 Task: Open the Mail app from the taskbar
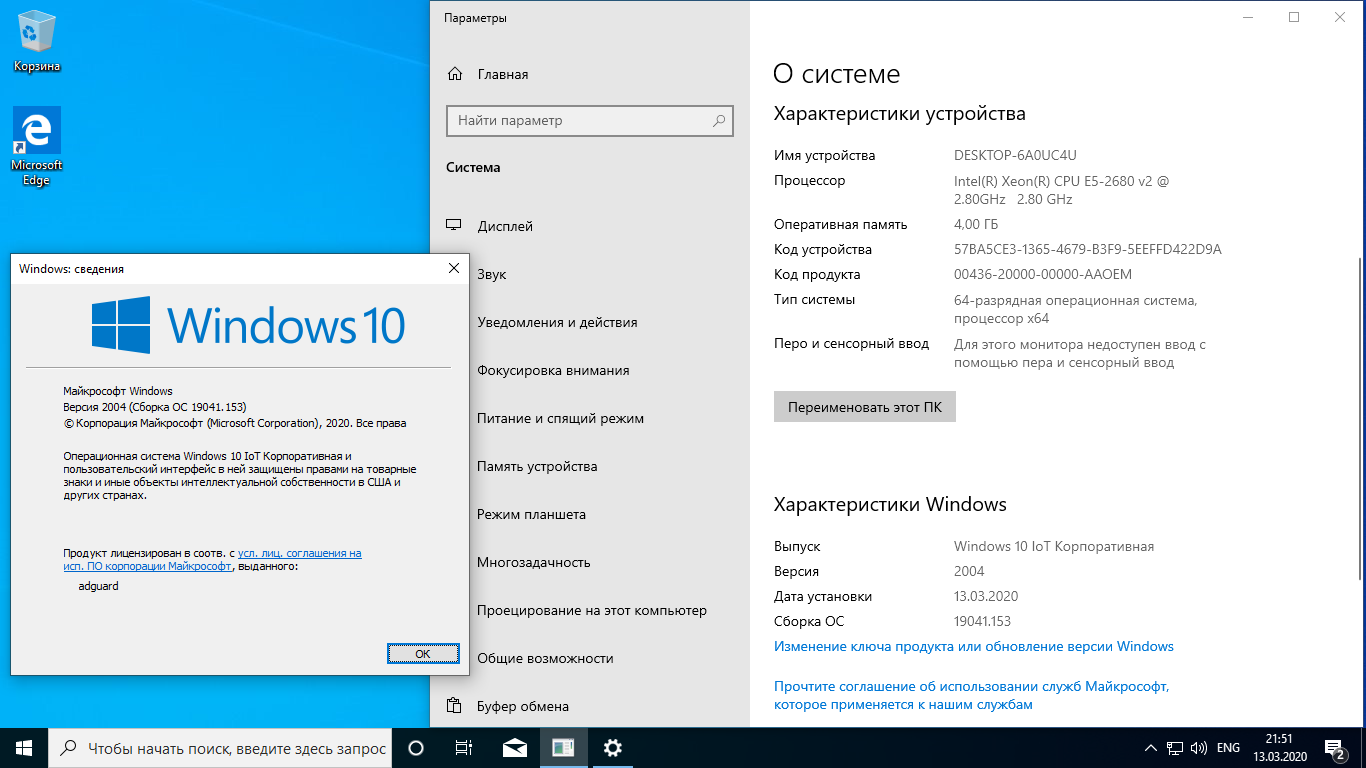515,748
